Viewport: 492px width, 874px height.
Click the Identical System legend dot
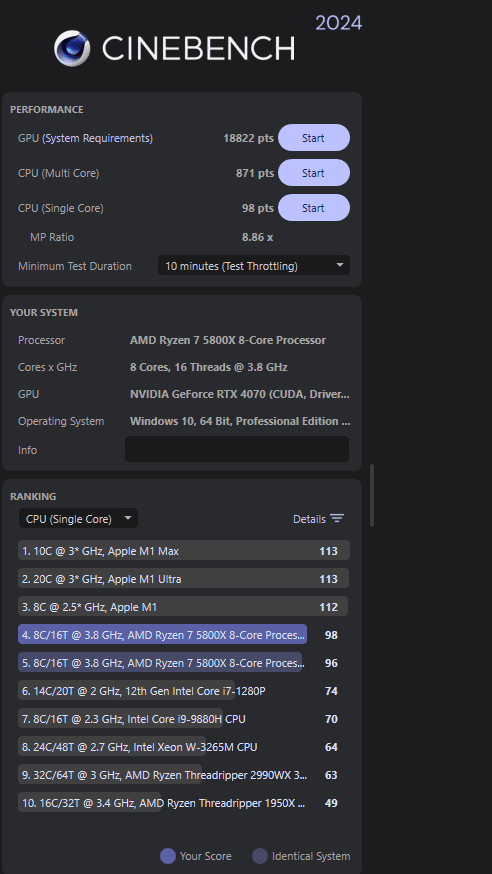260,856
